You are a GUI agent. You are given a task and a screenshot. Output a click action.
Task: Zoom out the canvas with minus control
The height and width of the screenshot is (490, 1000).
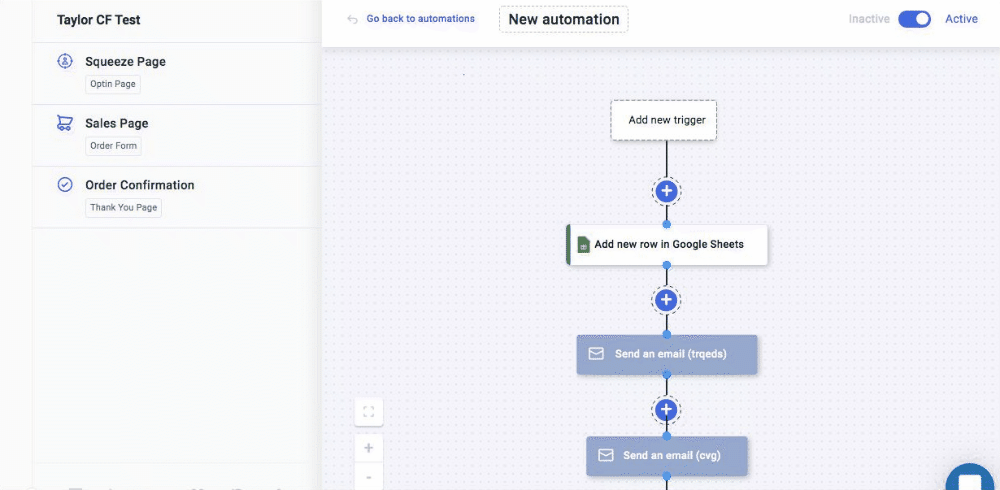pyautogui.click(x=369, y=477)
